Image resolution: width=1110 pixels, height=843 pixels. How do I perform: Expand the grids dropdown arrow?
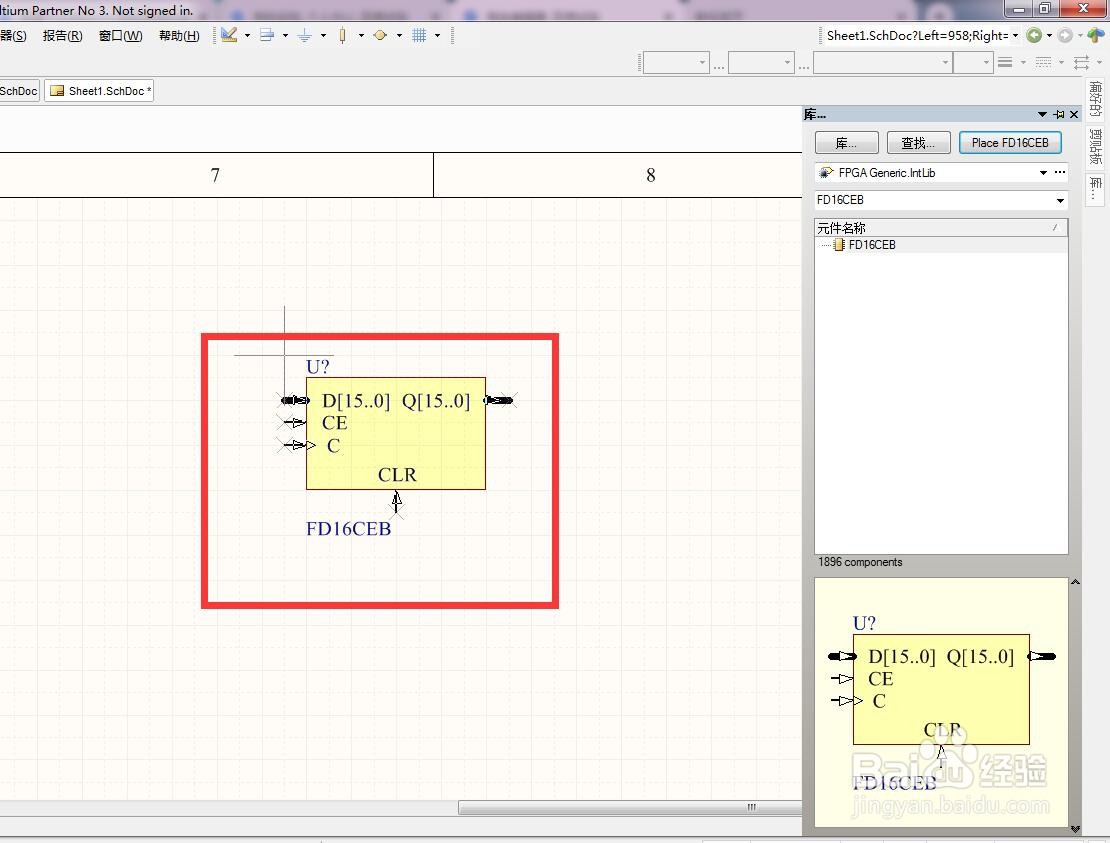pyautogui.click(x=437, y=35)
